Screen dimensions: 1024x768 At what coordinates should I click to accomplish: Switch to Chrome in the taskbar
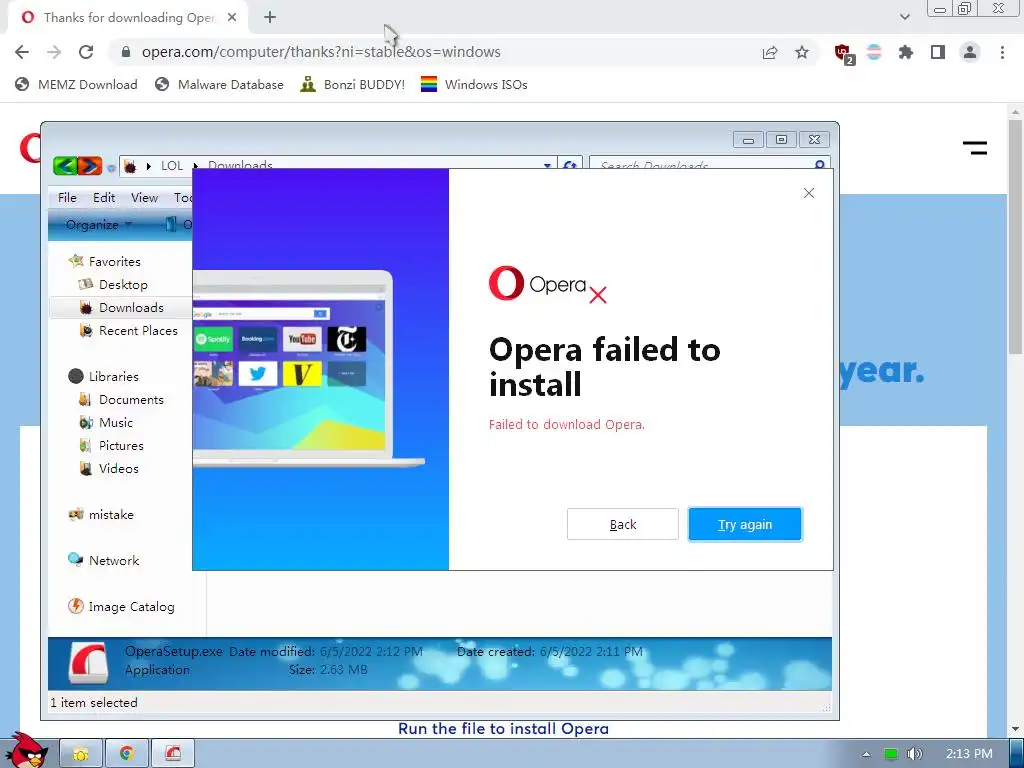127,754
